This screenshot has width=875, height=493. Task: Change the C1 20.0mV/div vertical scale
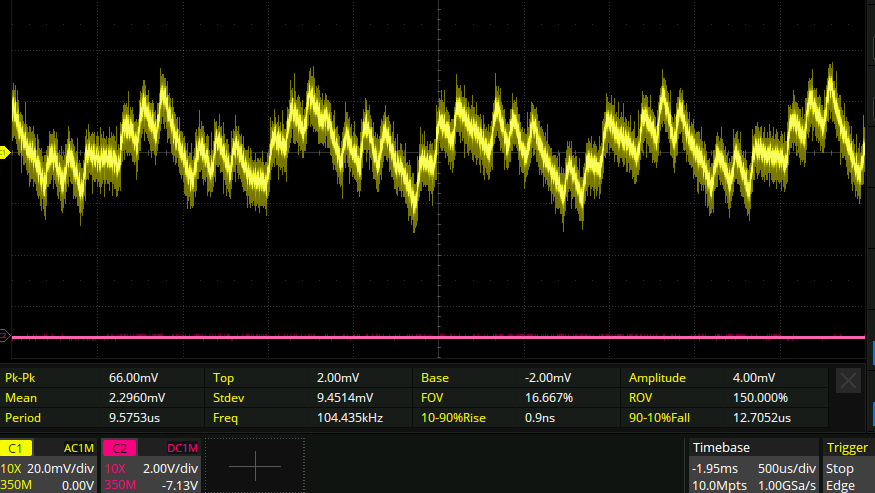59,468
